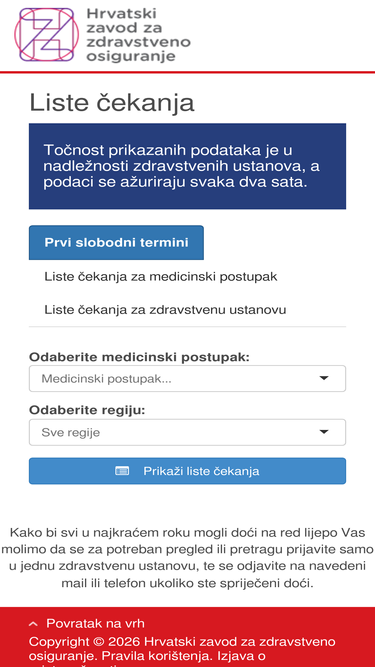The width and height of the screenshot is (375, 667).
Task: Open Liste čekanja za medicinski postupak tab
Action: point(161,276)
